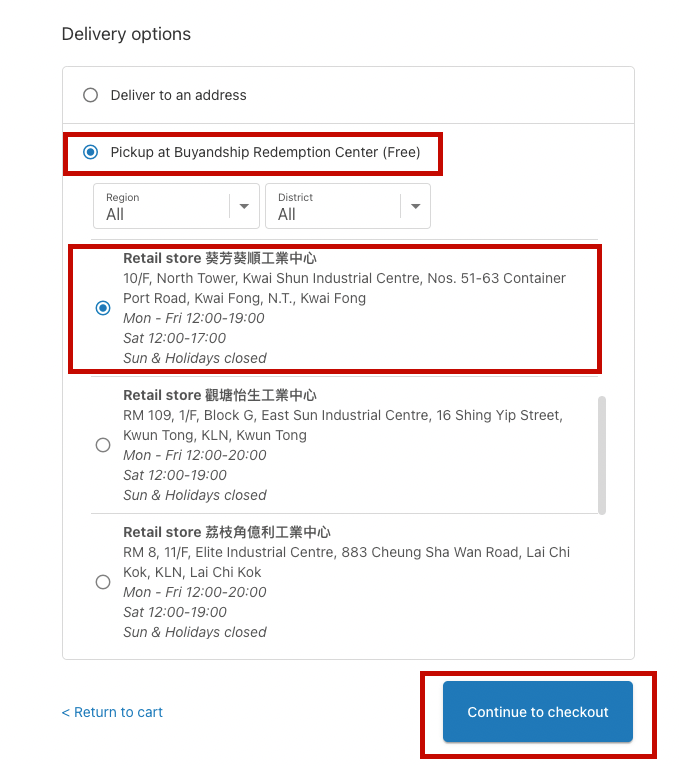Follow the Return to cart link
Screen dimensions: 679x766
click(x=112, y=713)
